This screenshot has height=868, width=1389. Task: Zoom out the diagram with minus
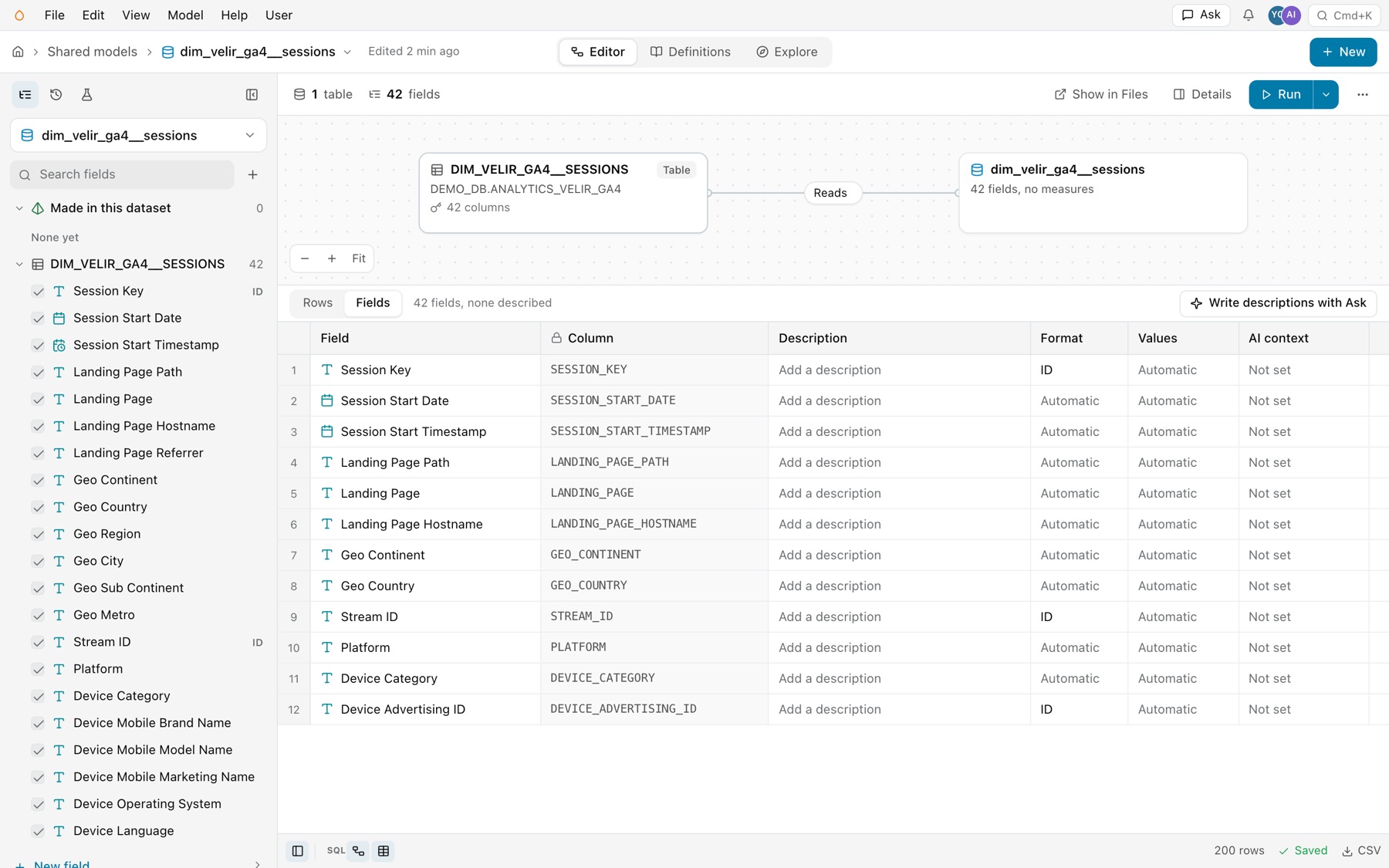click(305, 258)
